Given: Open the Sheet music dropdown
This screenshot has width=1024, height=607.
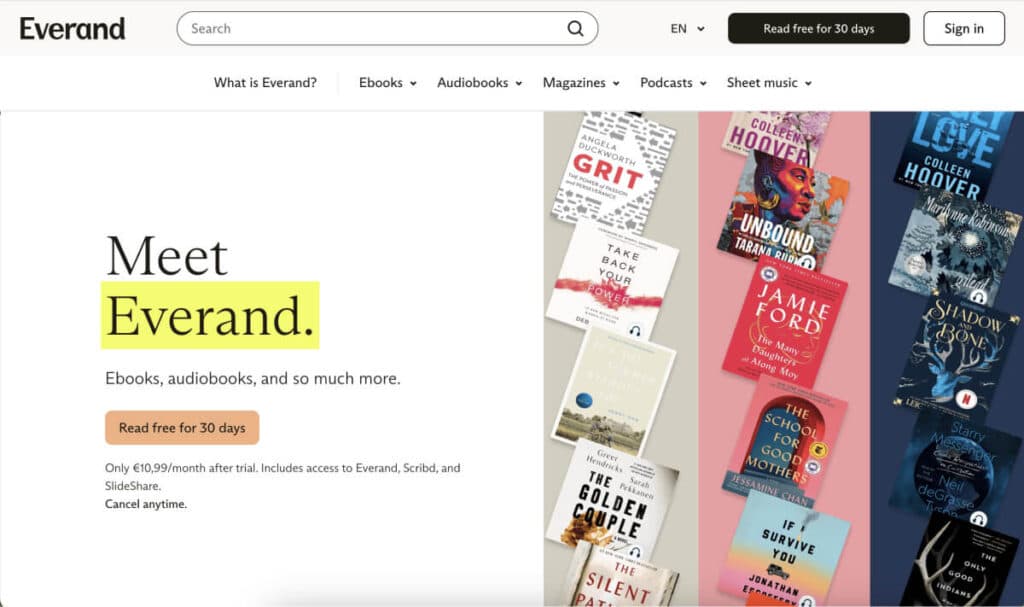Looking at the screenshot, I should [x=762, y=83].
